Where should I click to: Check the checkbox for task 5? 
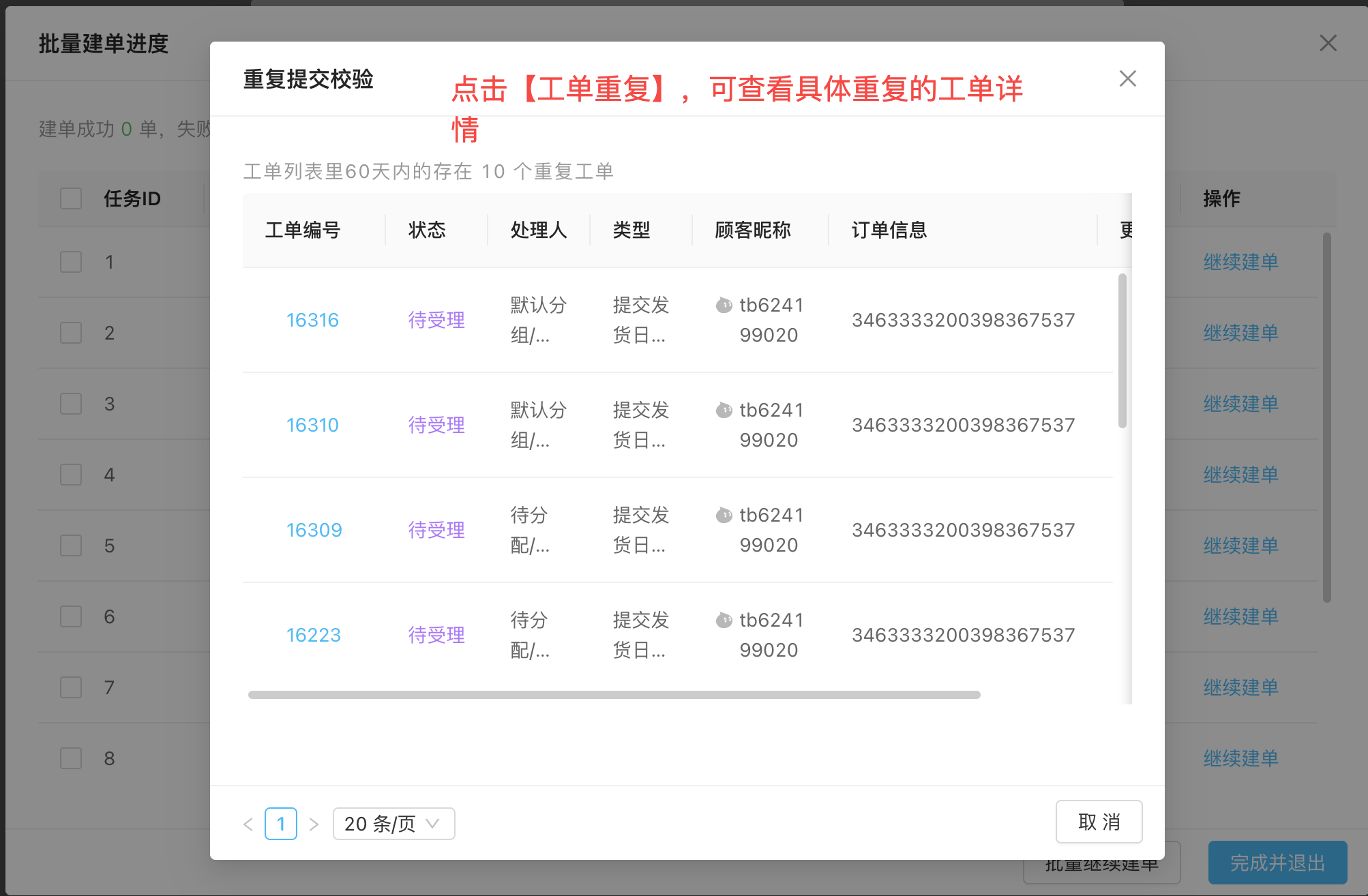click(71, 546)
